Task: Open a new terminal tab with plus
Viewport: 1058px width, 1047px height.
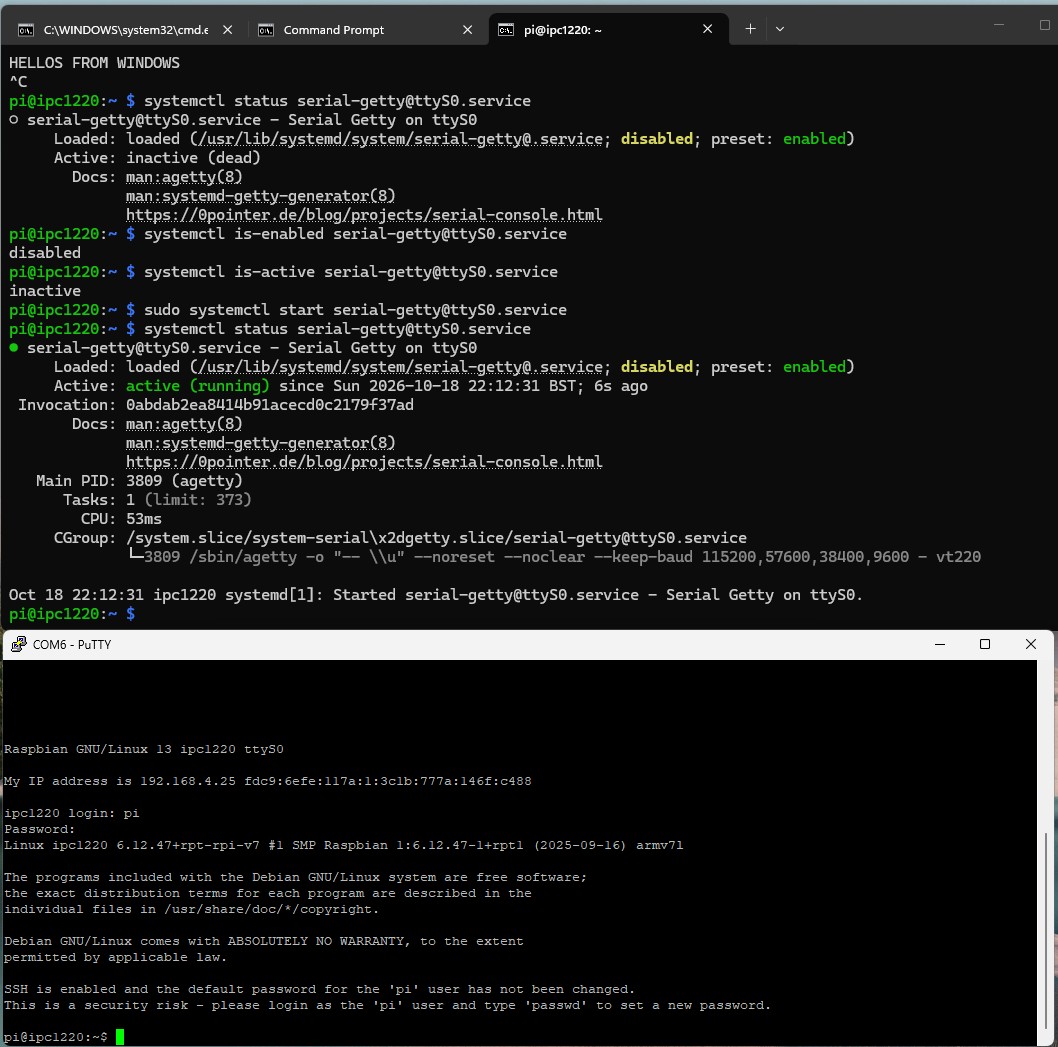Action: click(750, 29)
